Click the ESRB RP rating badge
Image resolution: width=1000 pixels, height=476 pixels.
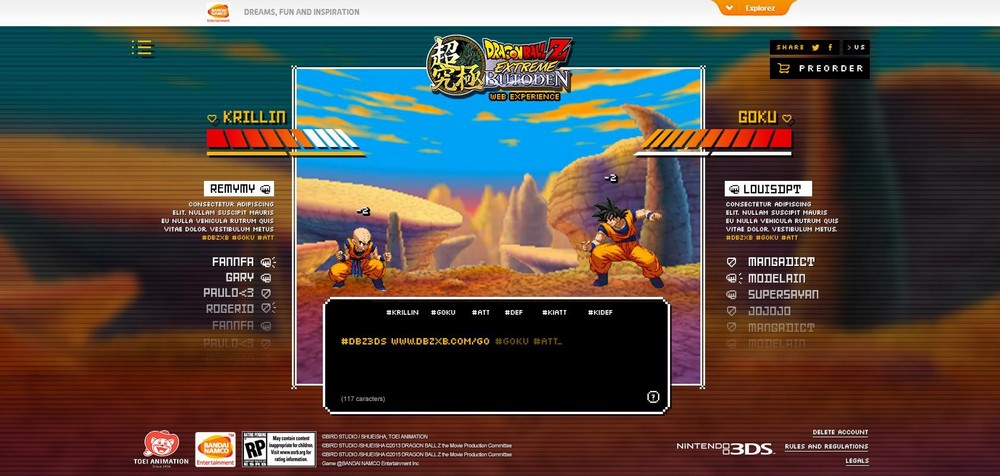tap(279, 449)
